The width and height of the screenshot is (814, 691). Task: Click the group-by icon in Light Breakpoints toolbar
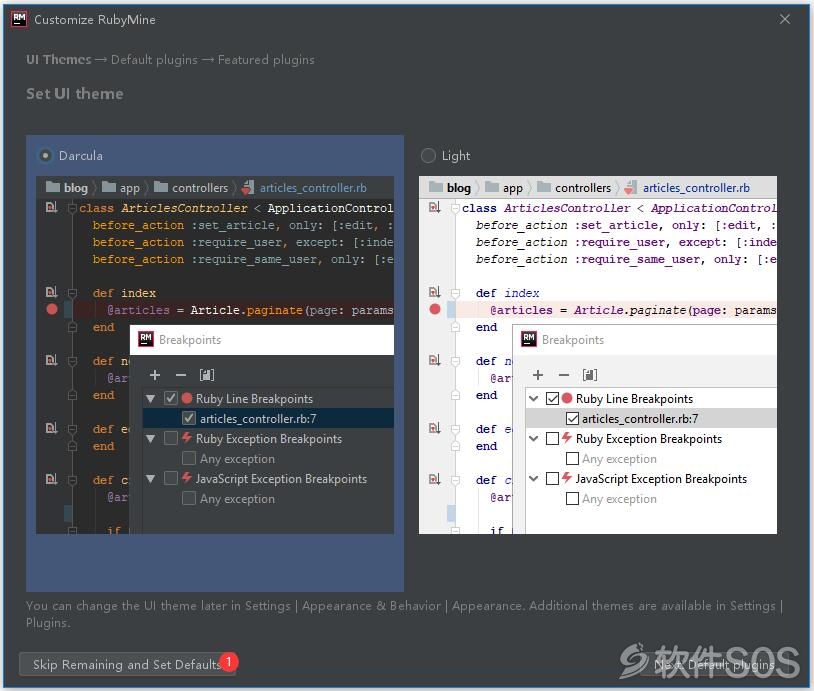(x=590, y=374)
